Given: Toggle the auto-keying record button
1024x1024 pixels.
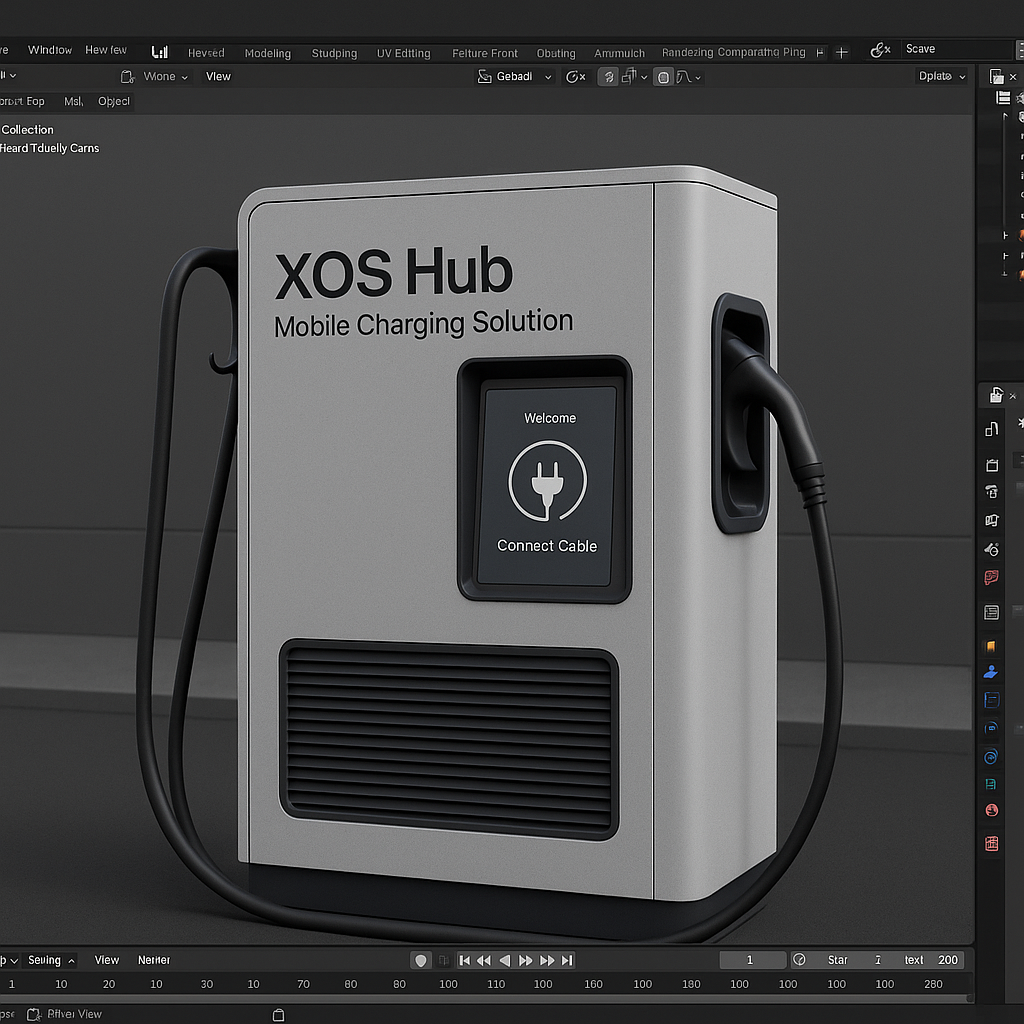Looking at the screenshot, I should click(x=421, y=960).
